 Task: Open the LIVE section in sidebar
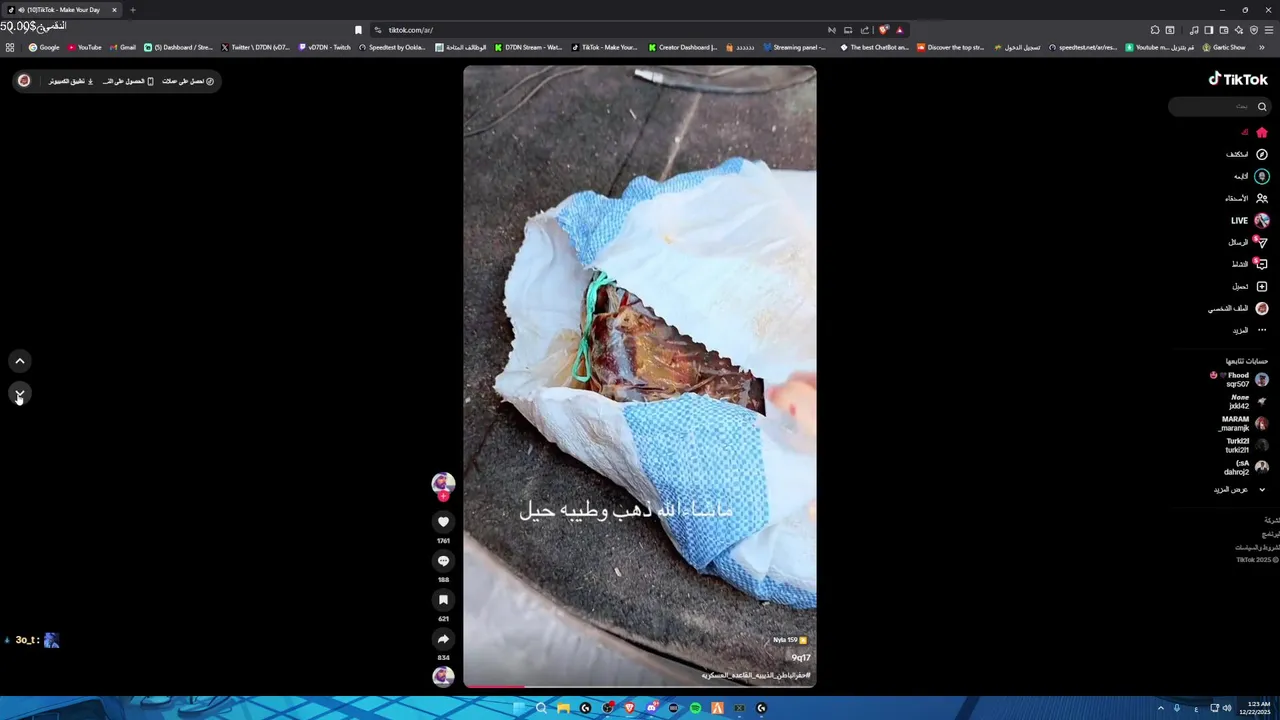pyautogui.click(x=1250, y=220)
